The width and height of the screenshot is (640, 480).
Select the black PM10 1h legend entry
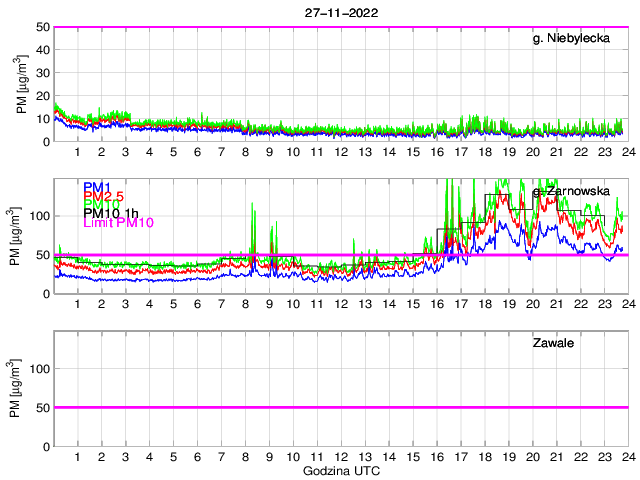click(x=111, y=214)
